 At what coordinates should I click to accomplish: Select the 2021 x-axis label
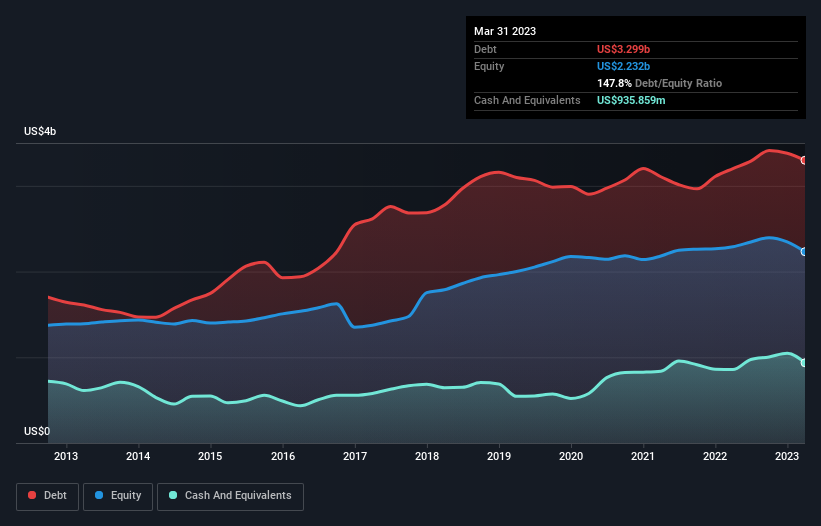[643, 456]
